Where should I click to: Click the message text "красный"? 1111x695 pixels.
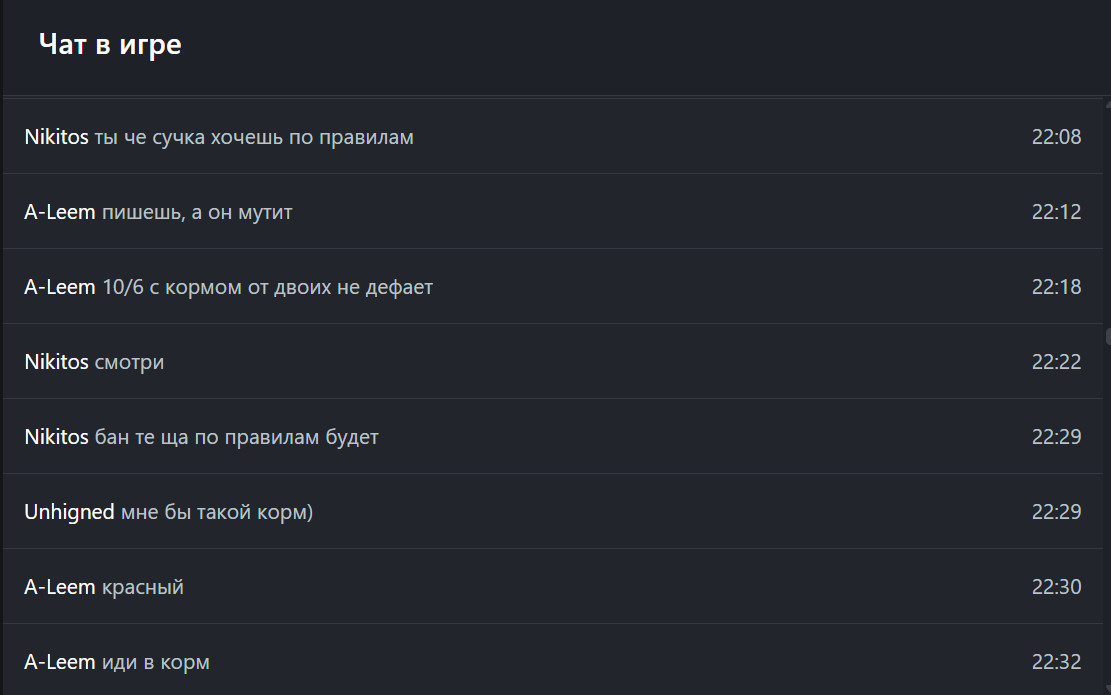(x=143, y=587)
